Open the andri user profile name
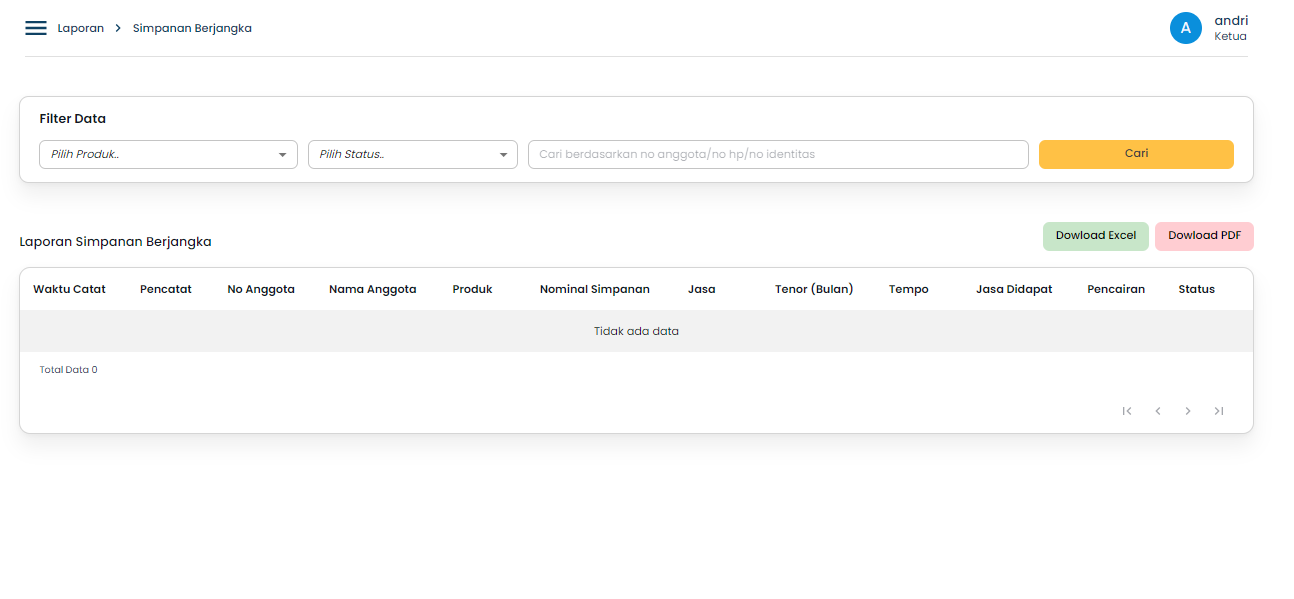The width and height of the screenshot is (1294, 599). (1231, 21)
